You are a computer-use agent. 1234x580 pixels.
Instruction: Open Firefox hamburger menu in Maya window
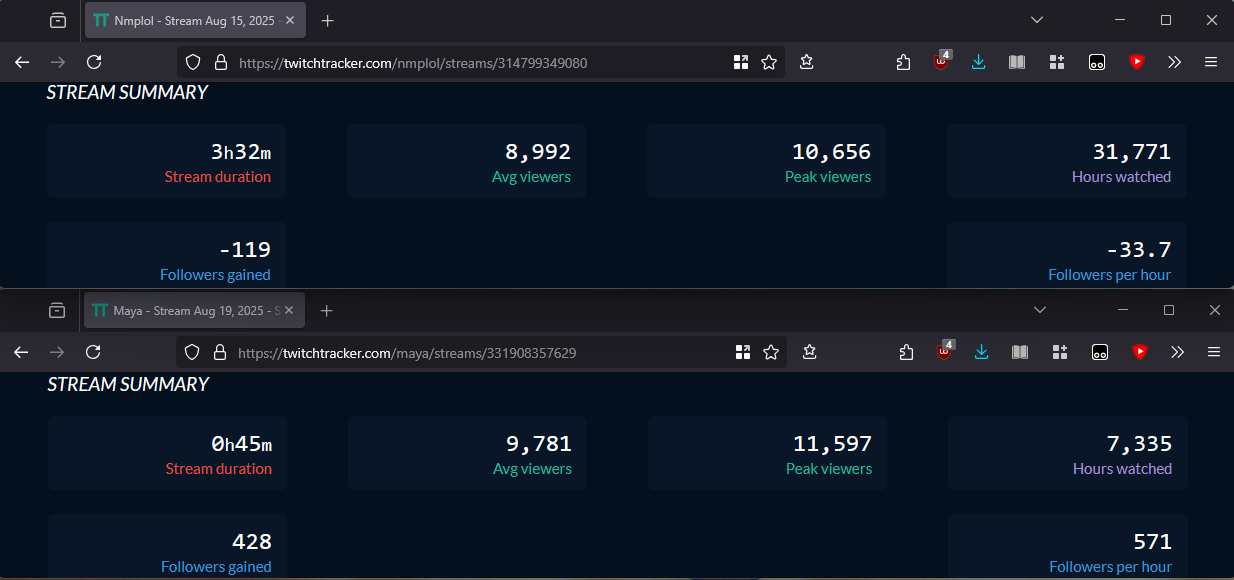(1213, 352)
